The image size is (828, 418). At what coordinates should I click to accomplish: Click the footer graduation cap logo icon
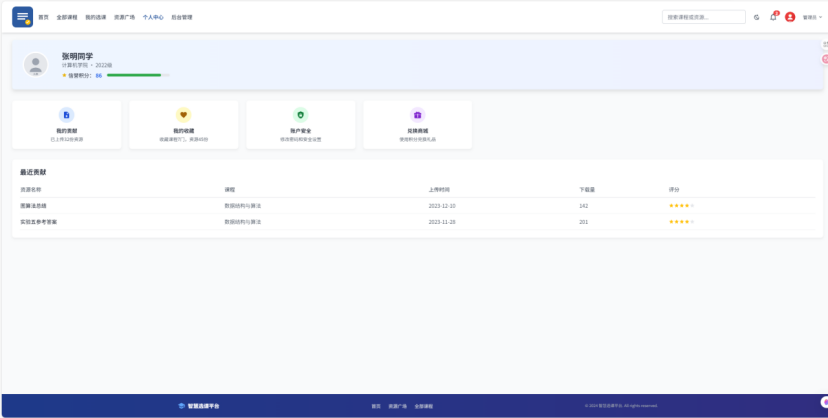click(x=182, y=406)
